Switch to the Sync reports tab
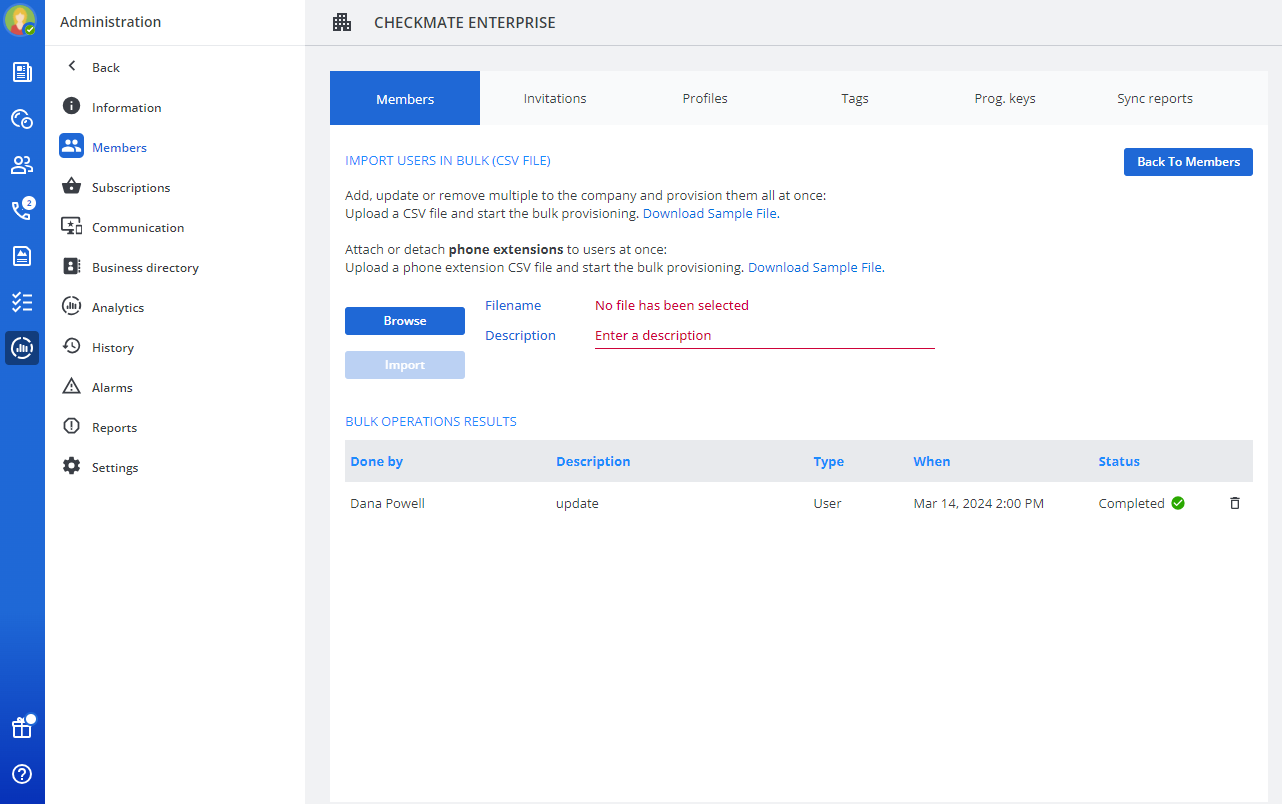The width and height of the screenshot is (1282, 804). [x=1155, y=98]
